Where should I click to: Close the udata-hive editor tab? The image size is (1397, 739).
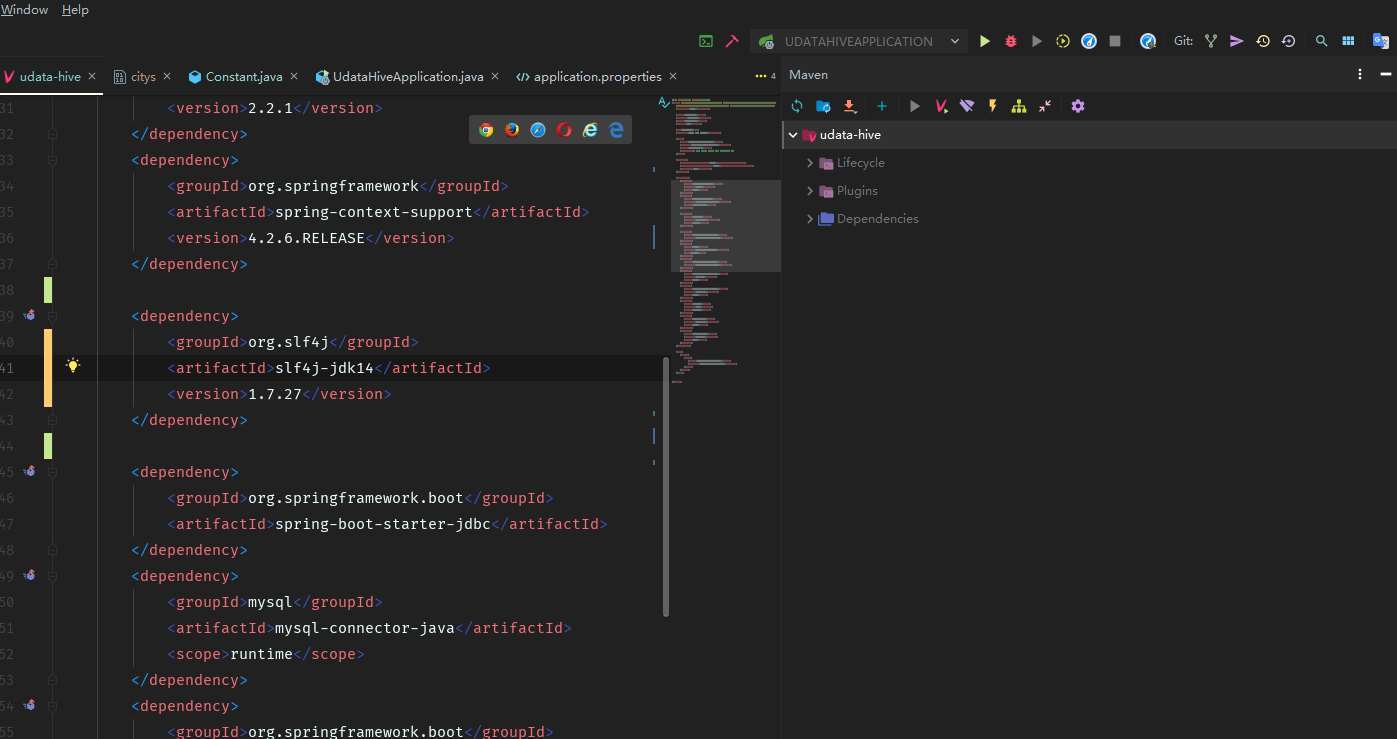click(x=92, y=77)
